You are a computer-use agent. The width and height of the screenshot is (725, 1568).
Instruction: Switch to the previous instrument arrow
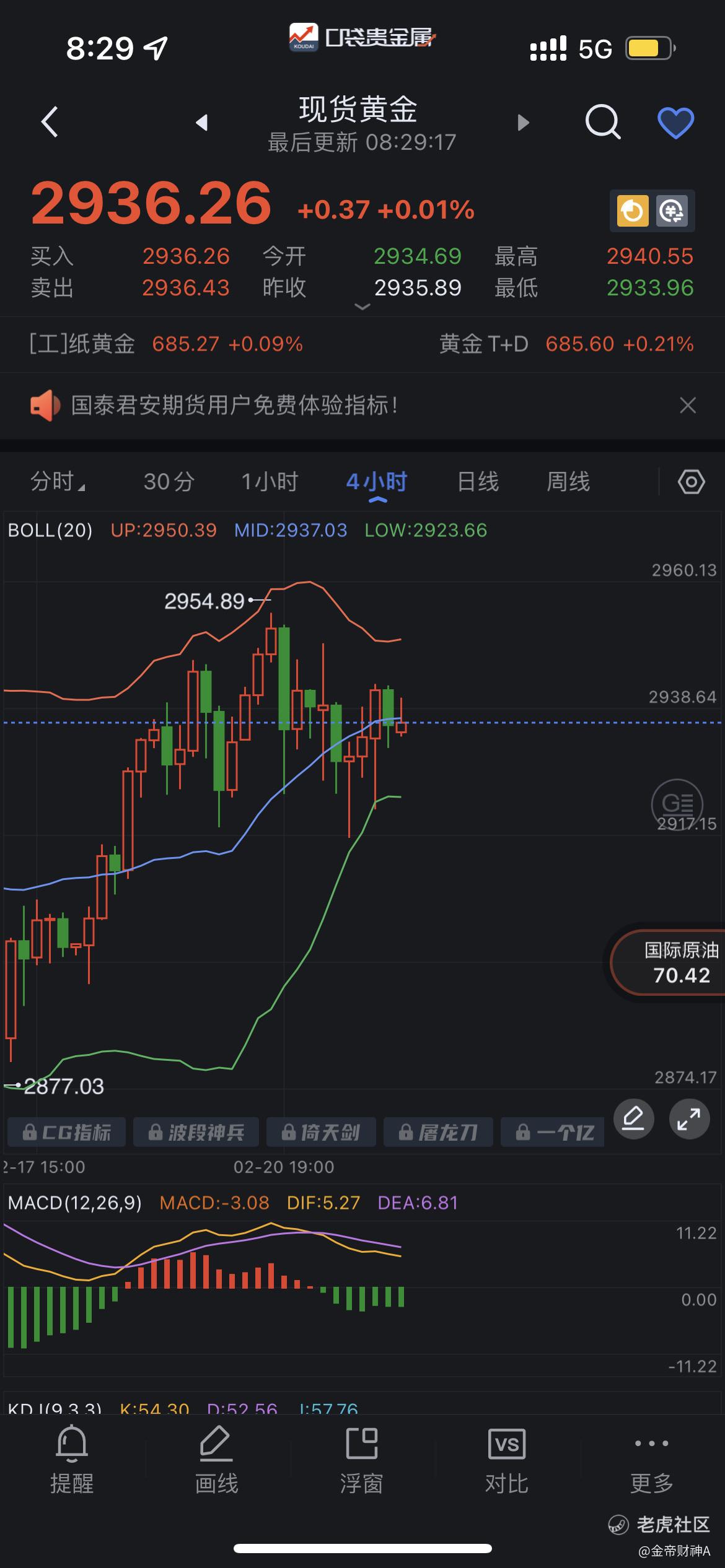(201, 123)
